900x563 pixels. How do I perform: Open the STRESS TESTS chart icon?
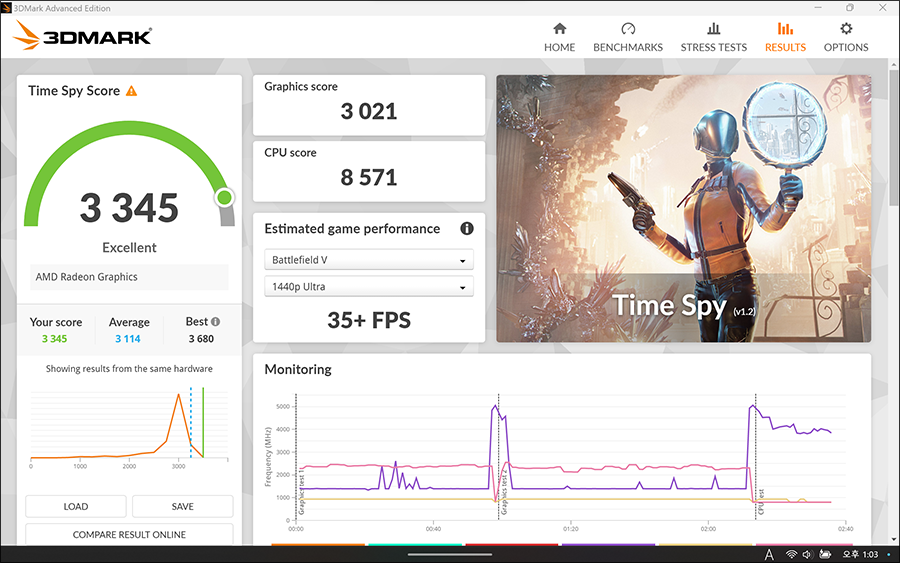[713, 29]
